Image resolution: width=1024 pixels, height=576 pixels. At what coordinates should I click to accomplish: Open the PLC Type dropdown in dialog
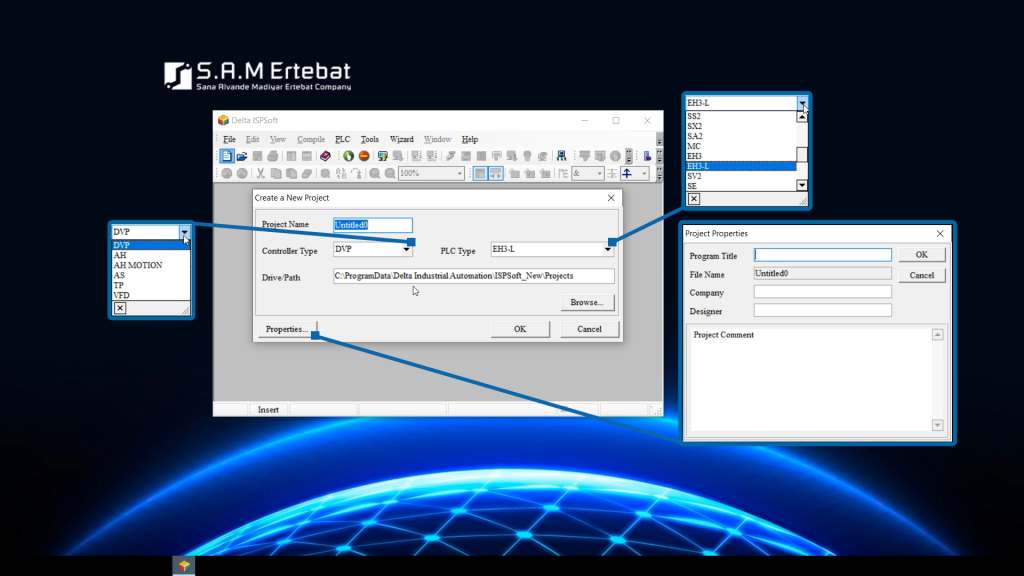click(x=608, y=249)
